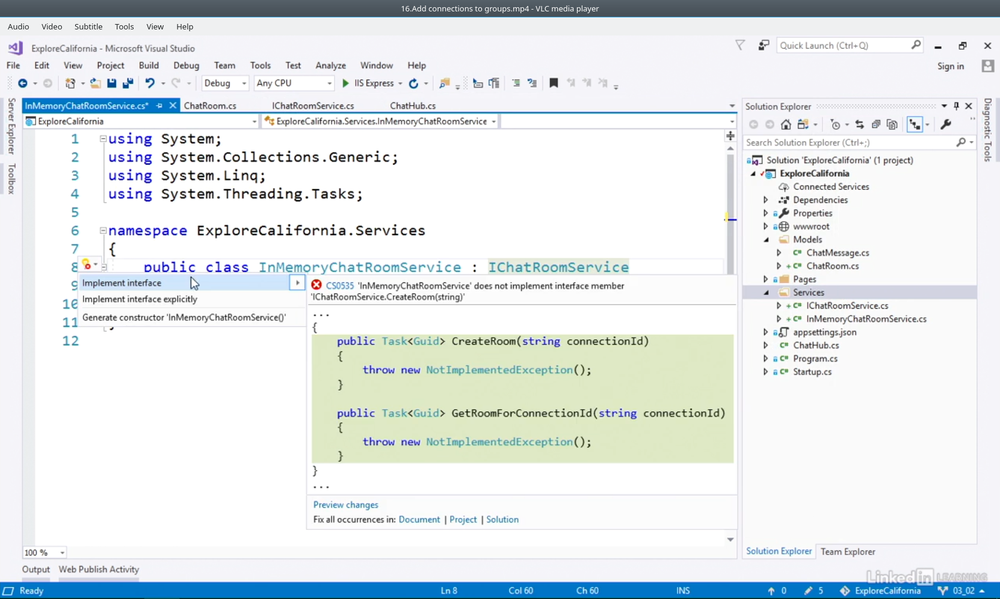Toggle bookmark using the toolbar bookmark icon

553,84
